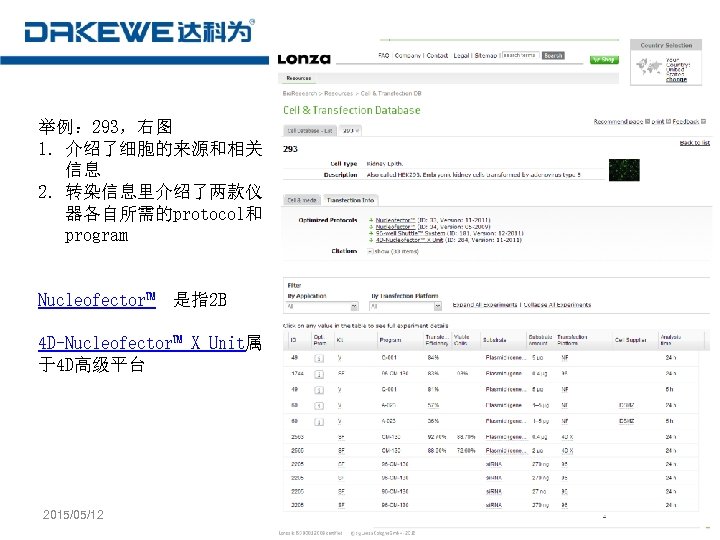The width and height of the screenshot is (720, 540).
Task: Click the Analysis time column header
Action: 670,340
